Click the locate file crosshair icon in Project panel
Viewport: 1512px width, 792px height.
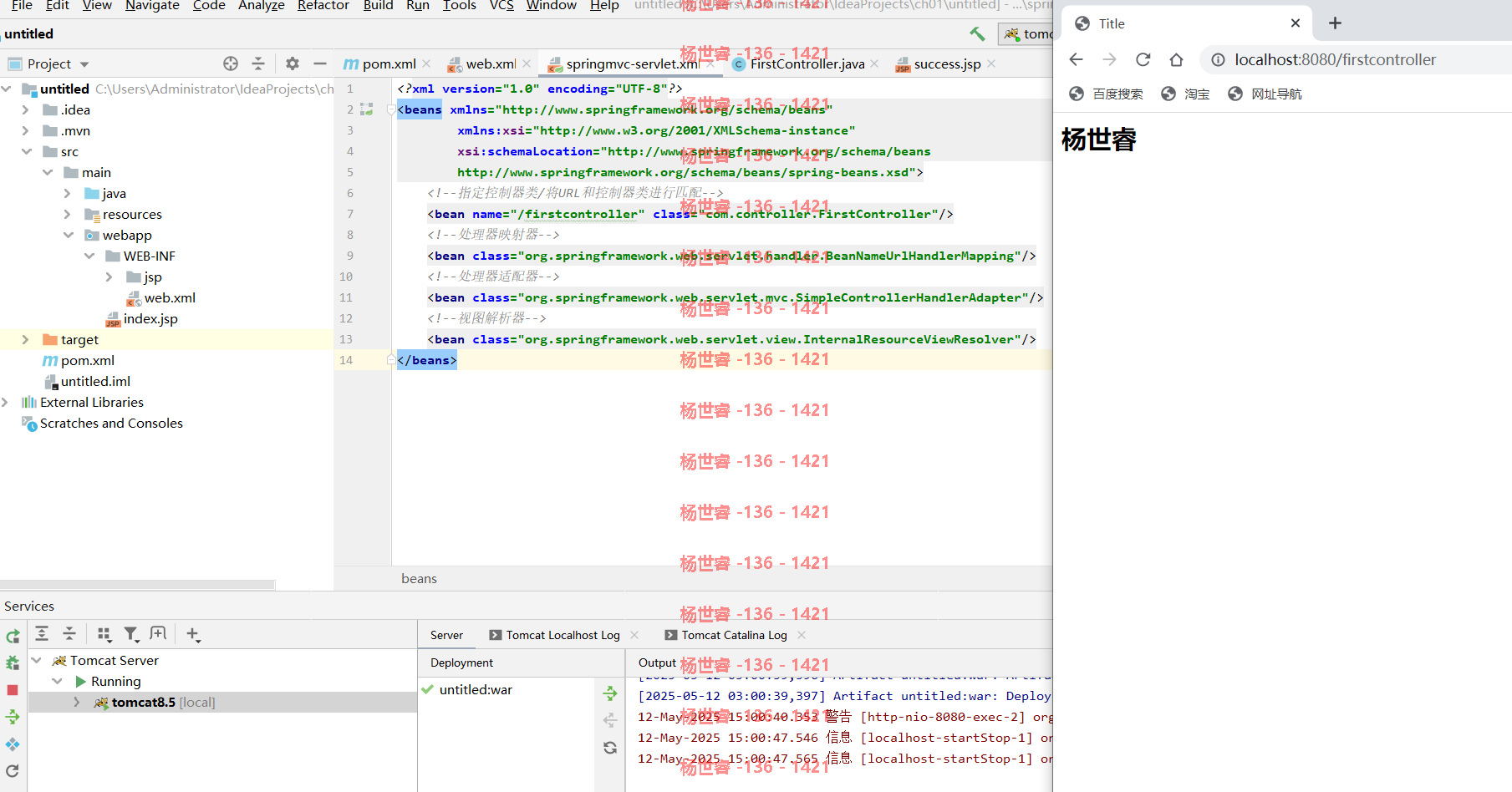(231, 63)
